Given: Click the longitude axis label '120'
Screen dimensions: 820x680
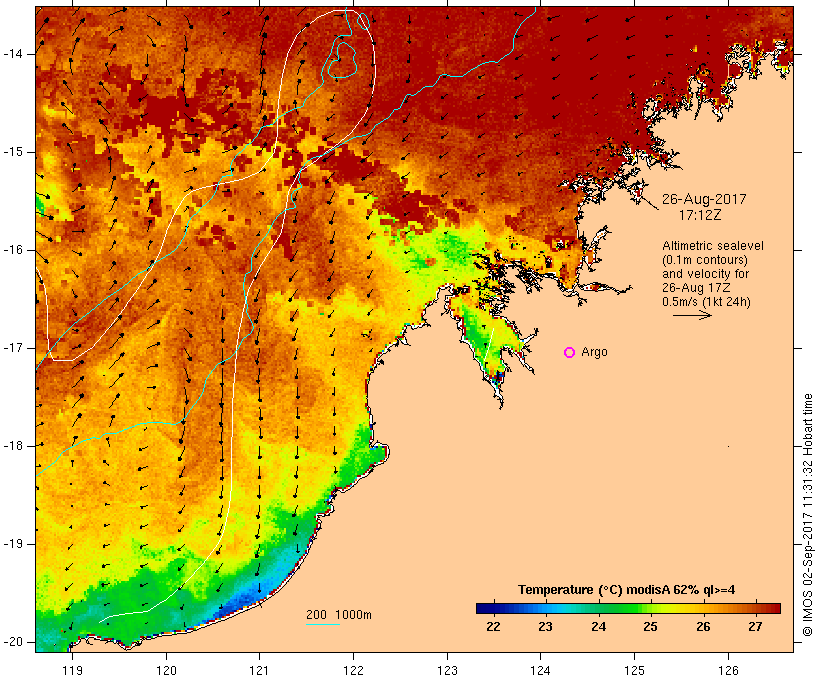Looking at the screenshot, I should pyautogui.click(x=166, y=671).
